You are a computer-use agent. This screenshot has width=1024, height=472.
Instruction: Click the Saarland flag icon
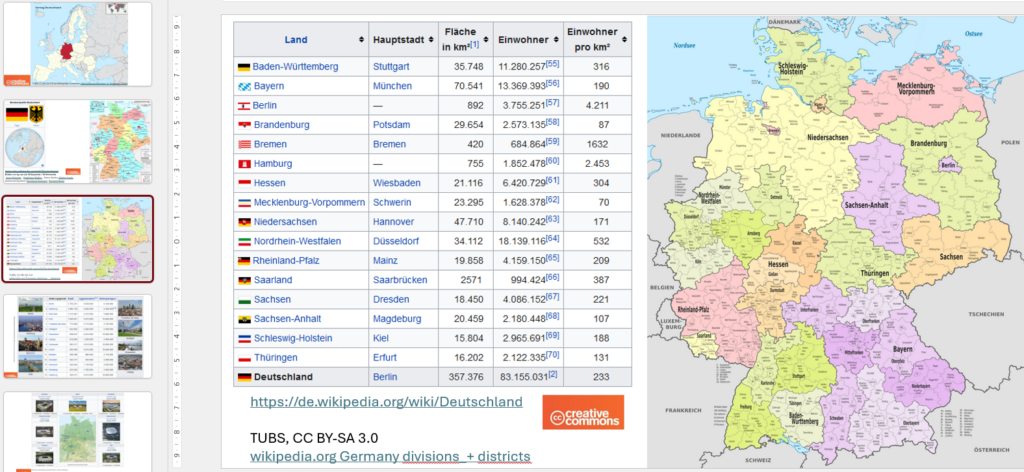click(x=243, y=280)
